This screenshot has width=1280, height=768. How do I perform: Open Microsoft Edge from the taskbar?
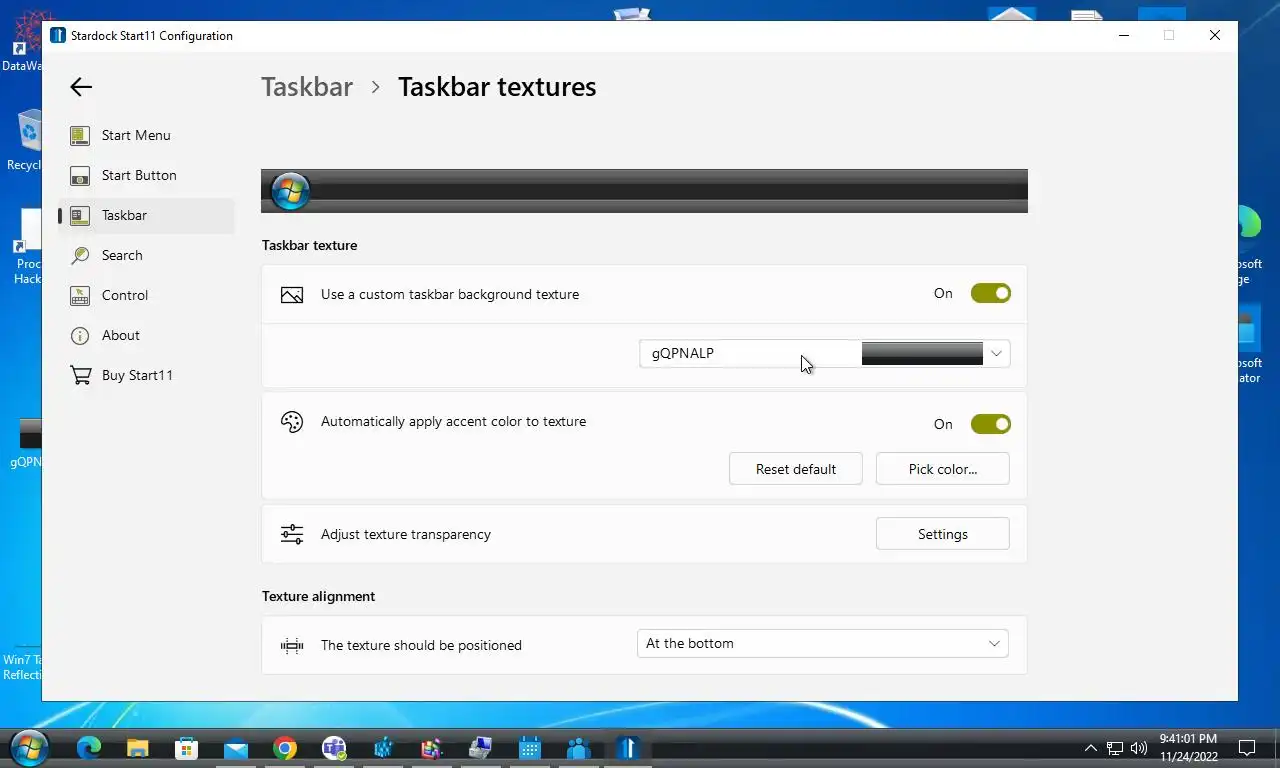tap(89, 748)
